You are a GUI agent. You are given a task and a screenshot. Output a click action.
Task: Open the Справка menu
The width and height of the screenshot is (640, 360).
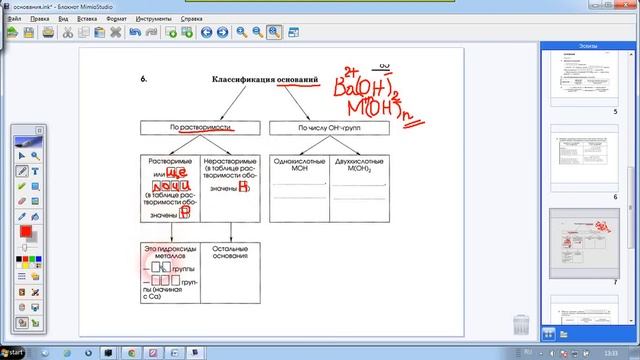pos(191,19)
